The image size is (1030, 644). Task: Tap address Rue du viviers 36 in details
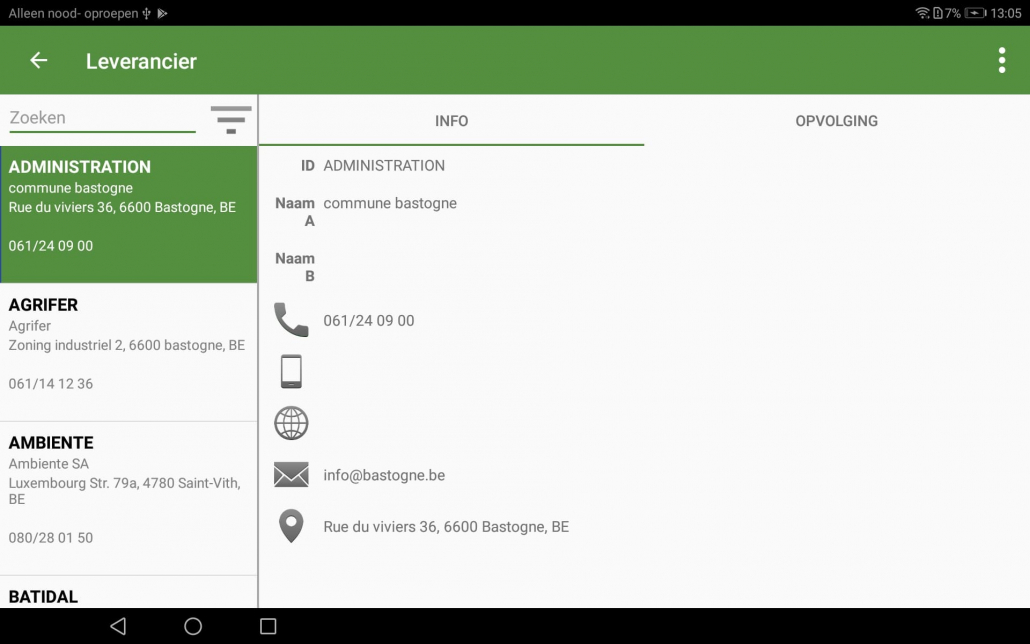[x=446, y=527]
